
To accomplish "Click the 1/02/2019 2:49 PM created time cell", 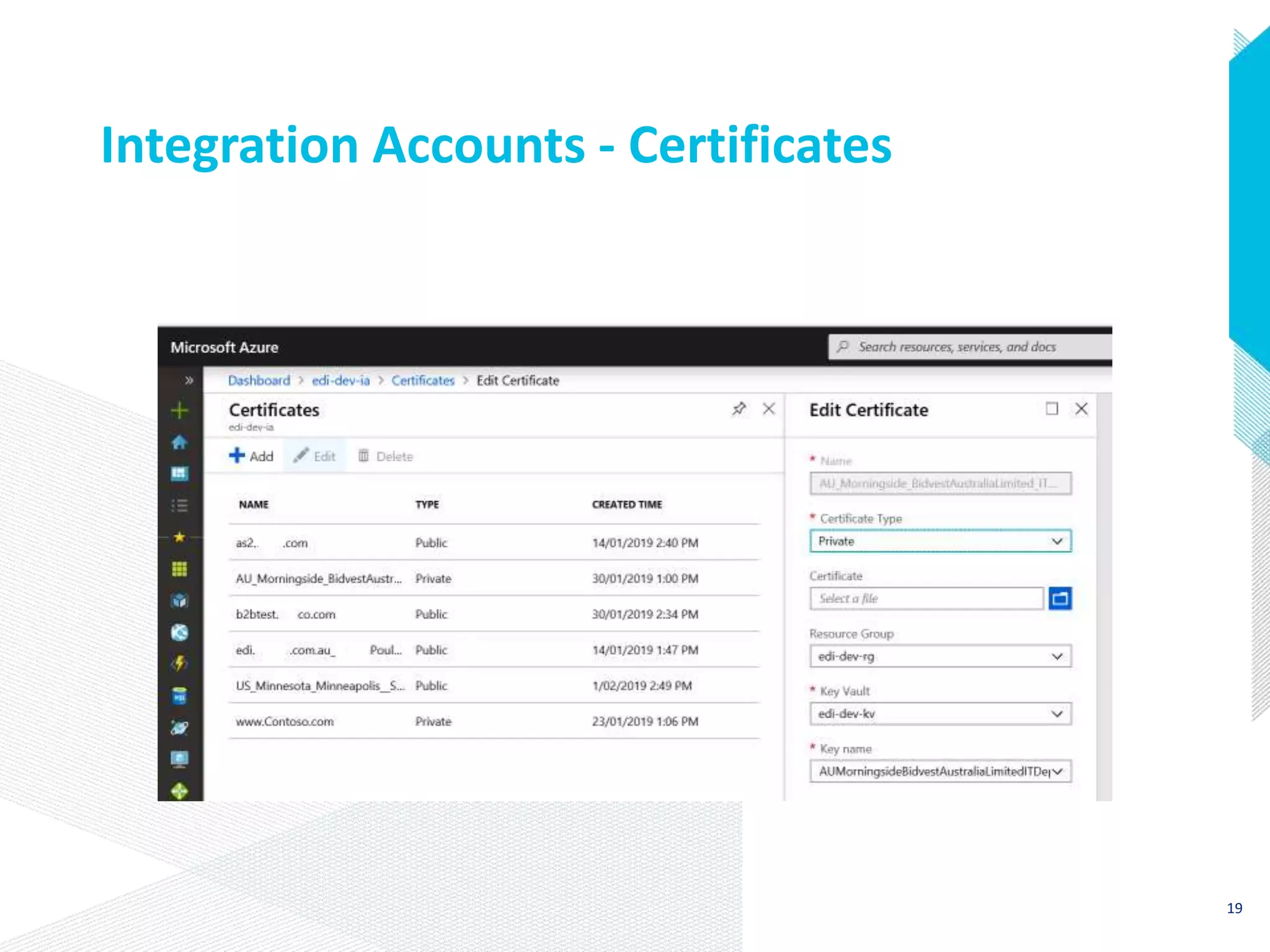I will (642, 686).
